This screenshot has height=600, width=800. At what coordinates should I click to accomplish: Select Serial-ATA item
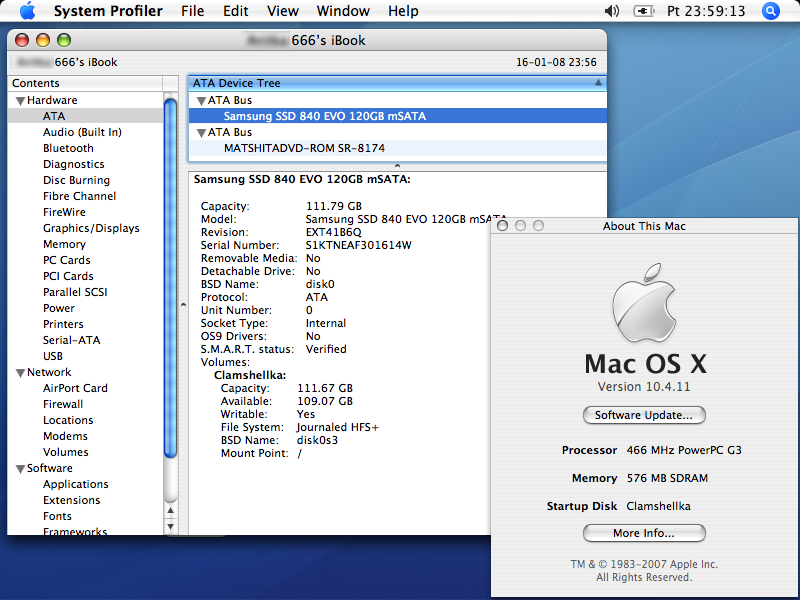pyautogui.click(x=71, y=340)
